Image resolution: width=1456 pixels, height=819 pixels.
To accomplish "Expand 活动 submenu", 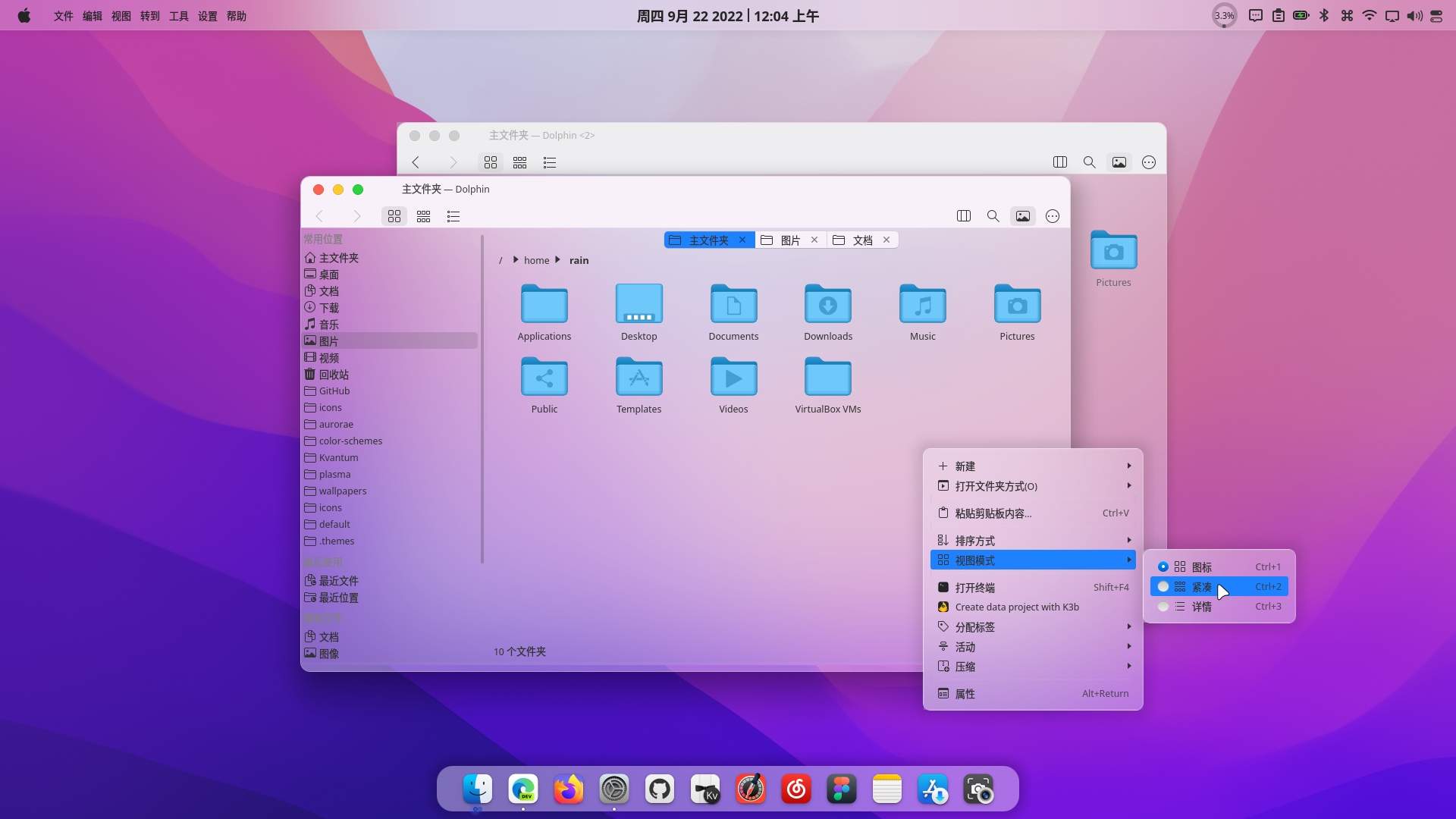I will point(1033,647).
